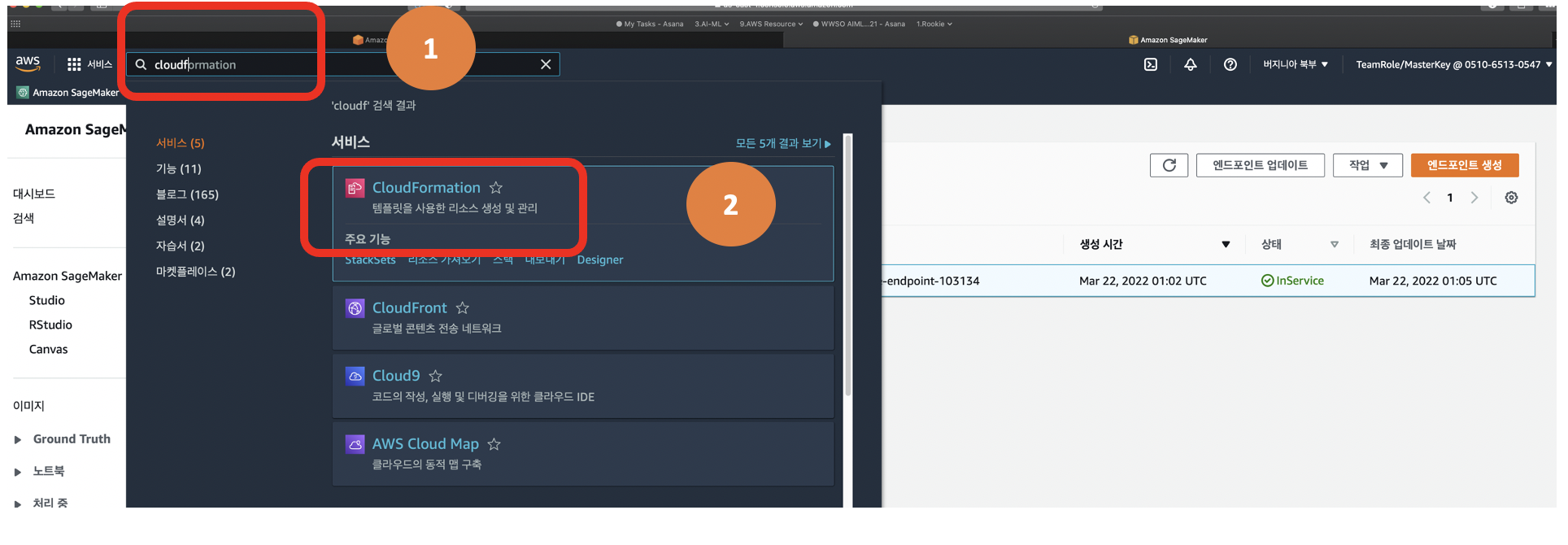This screenshot has height=545, width=1568.
Task: Filter results by 기능 (11)
Action: (179, 169)
